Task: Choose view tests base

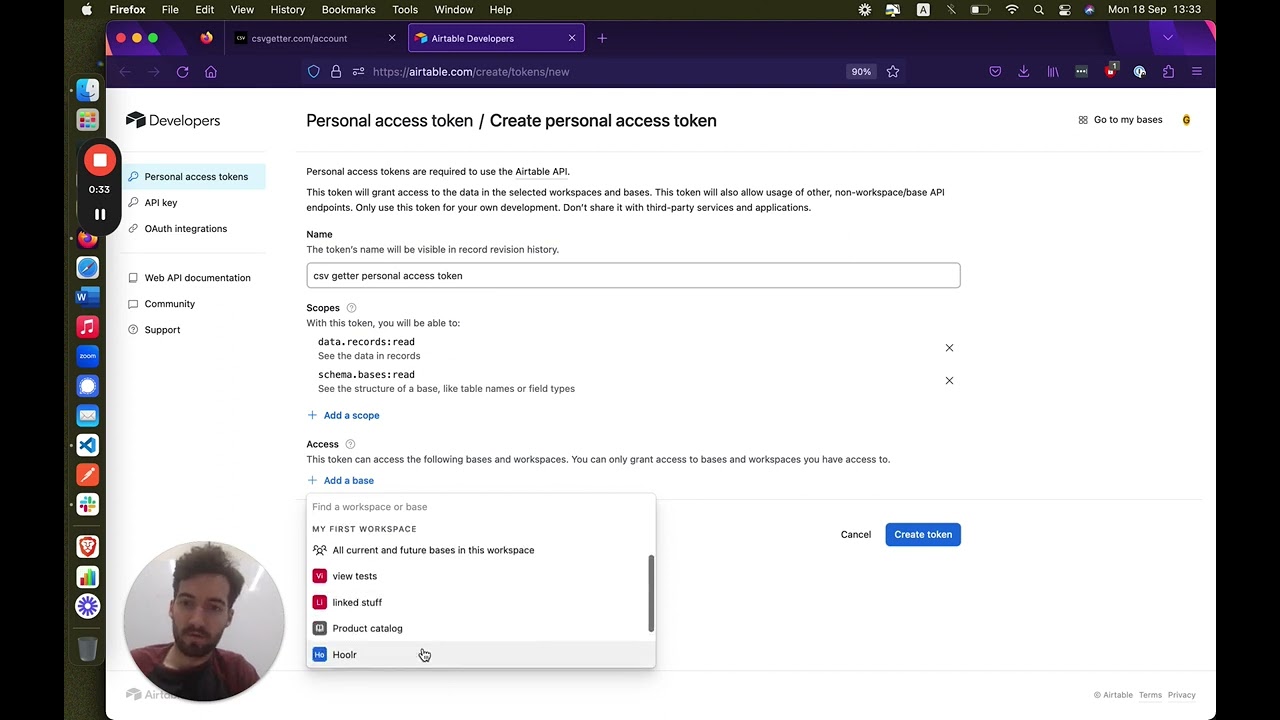Action: (480, 576)
